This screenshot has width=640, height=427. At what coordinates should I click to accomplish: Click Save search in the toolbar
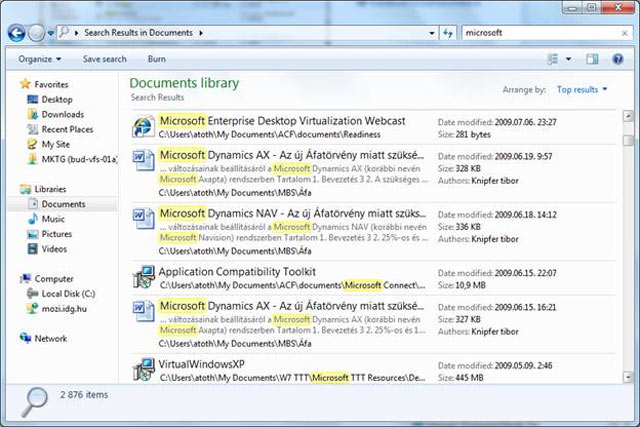(105, 60)
